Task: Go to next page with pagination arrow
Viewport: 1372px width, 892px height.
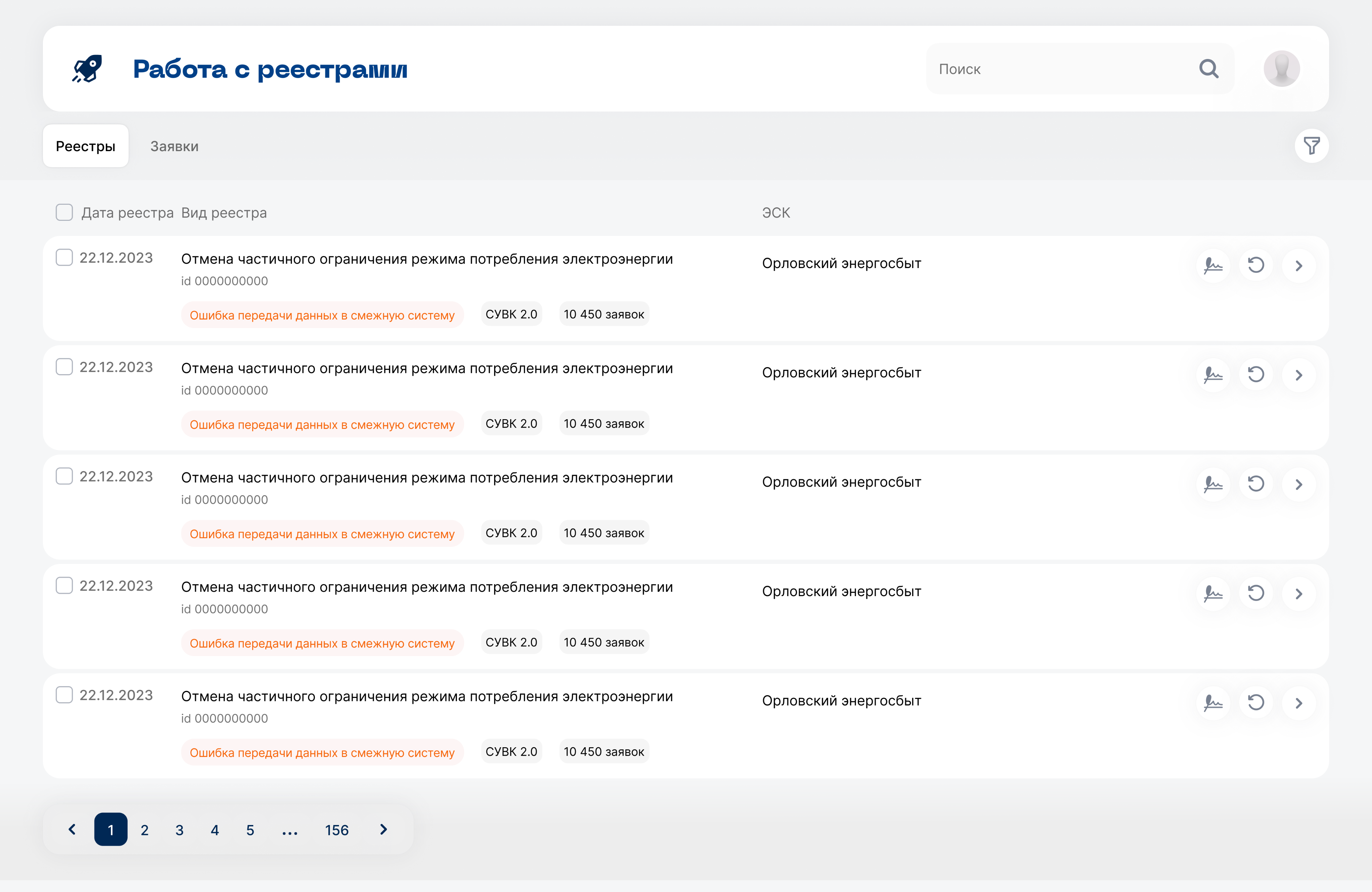Action: pos(383,829)
